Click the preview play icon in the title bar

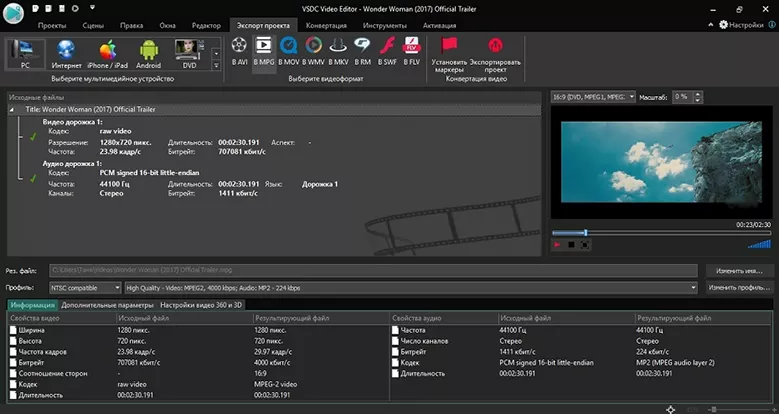75,8
